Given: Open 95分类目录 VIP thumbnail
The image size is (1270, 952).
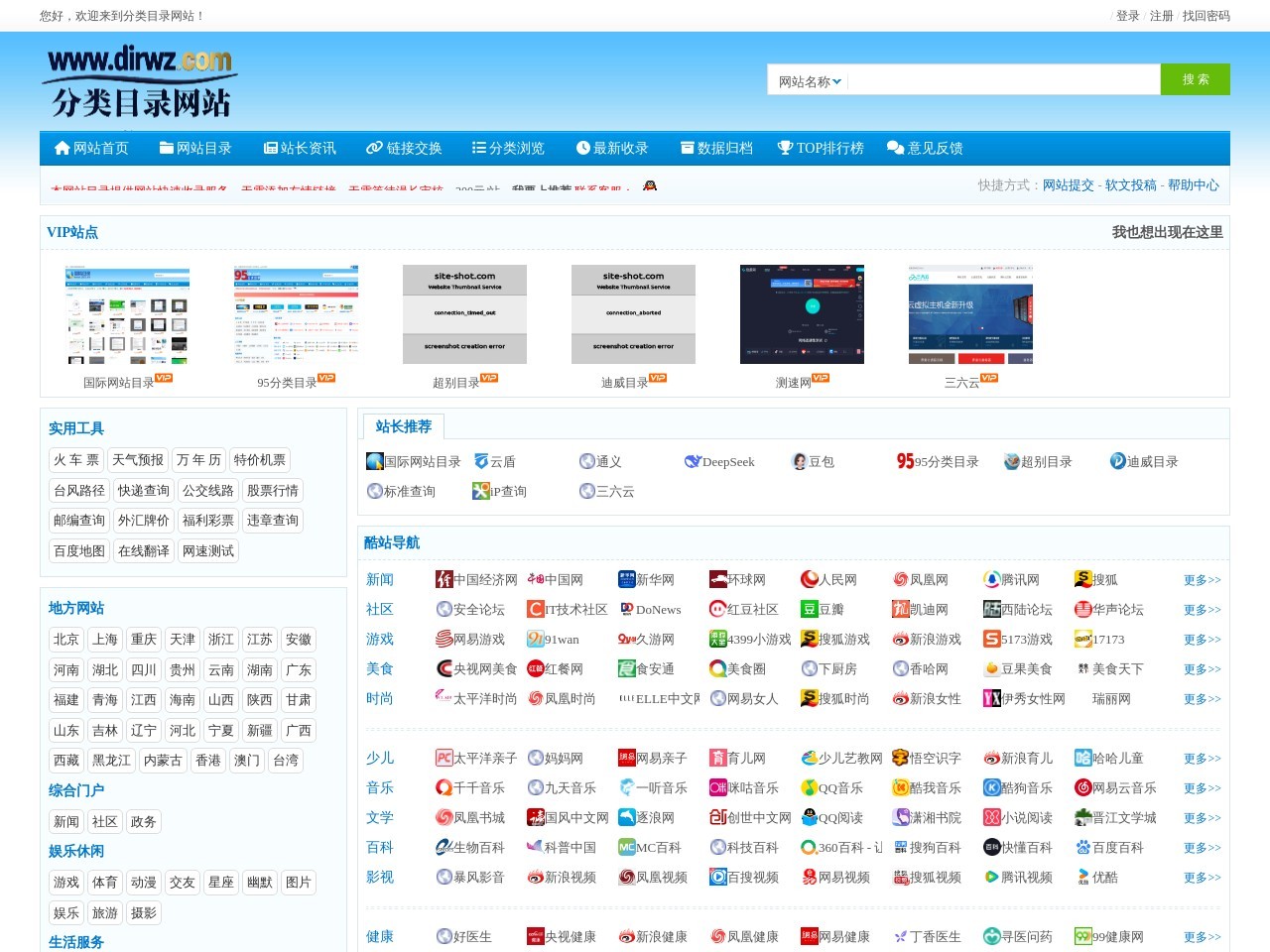Looking at the screenshot, I should (x=296, y=314).
